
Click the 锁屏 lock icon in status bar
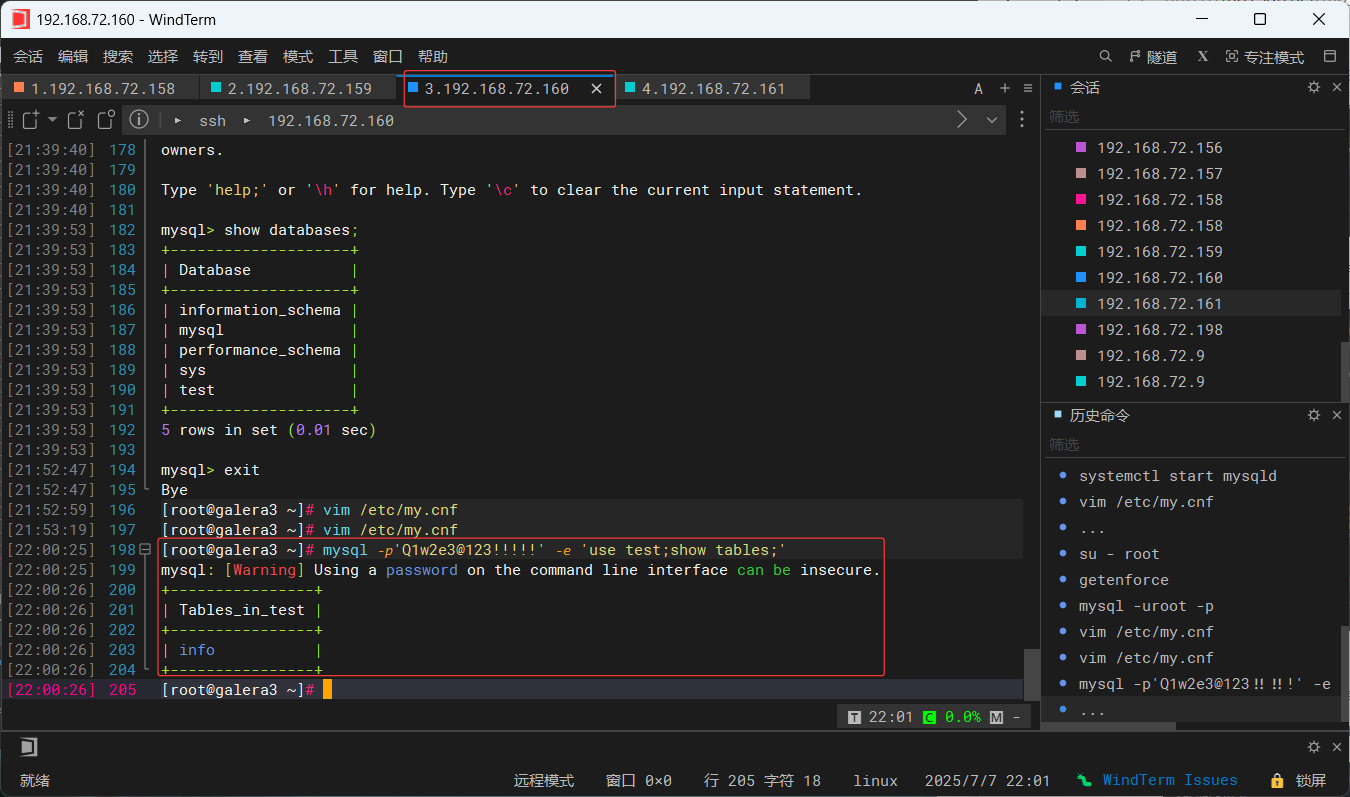point(1276,780)
